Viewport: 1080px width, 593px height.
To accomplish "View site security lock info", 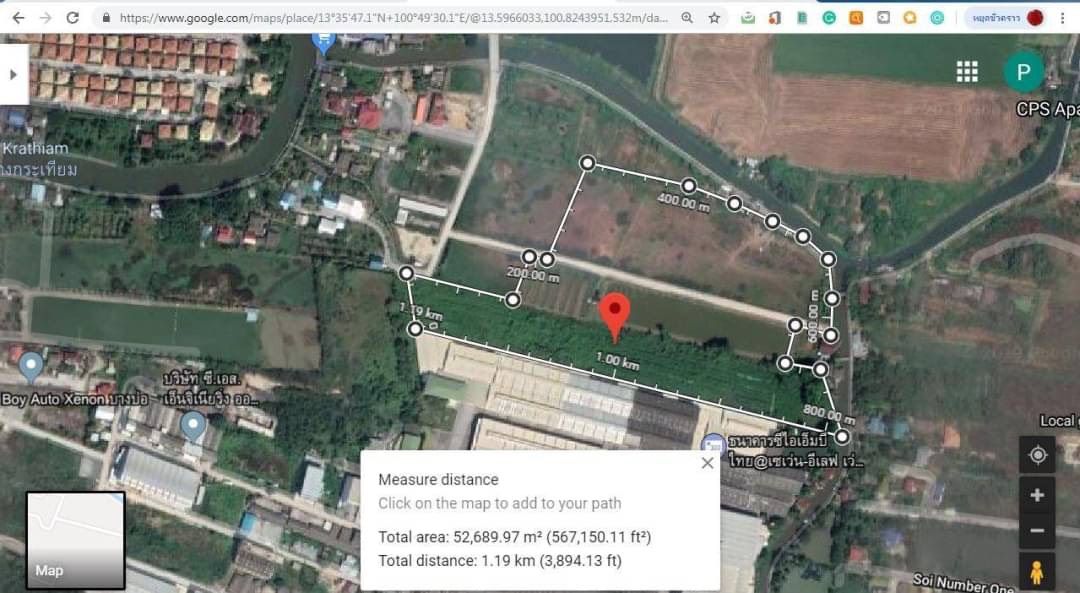I will 106,18.
